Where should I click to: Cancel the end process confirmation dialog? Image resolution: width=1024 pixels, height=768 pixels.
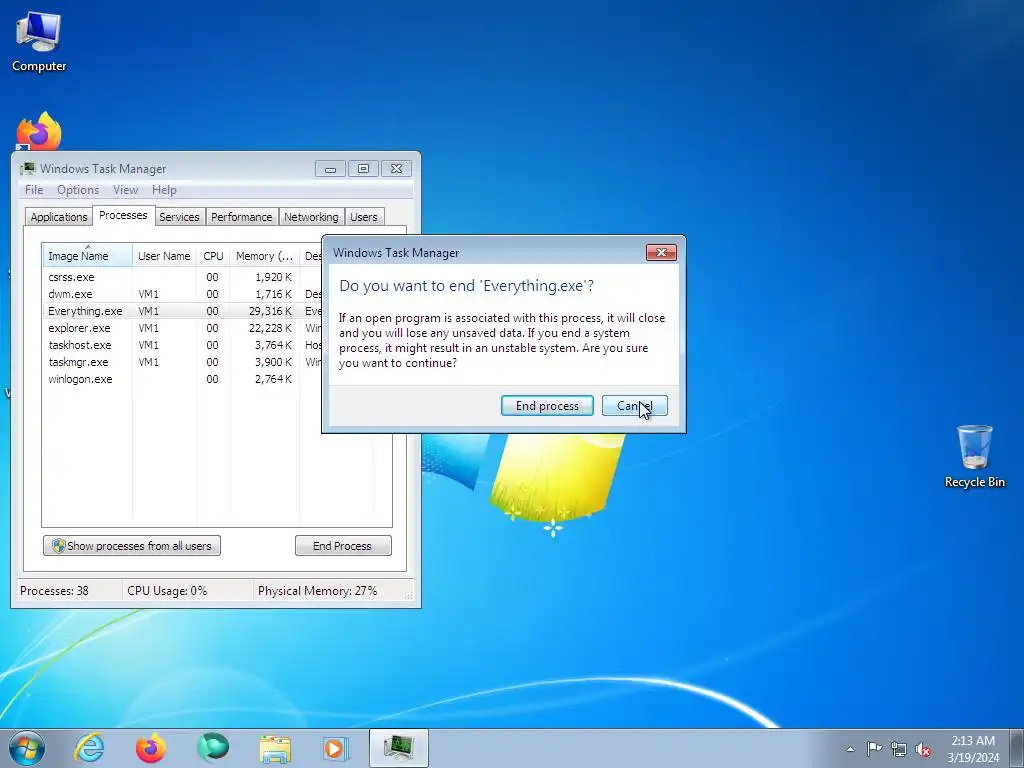pyautogui.click(x=635, y=406)
